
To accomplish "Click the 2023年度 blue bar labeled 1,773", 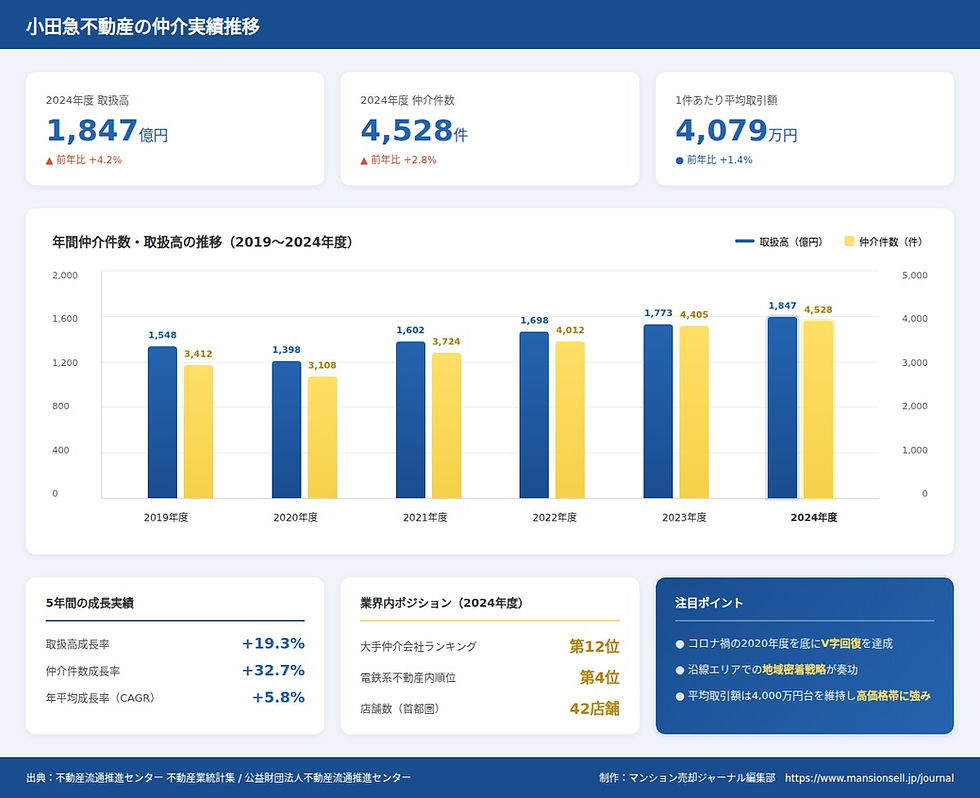I will click(x=658, y=411).
